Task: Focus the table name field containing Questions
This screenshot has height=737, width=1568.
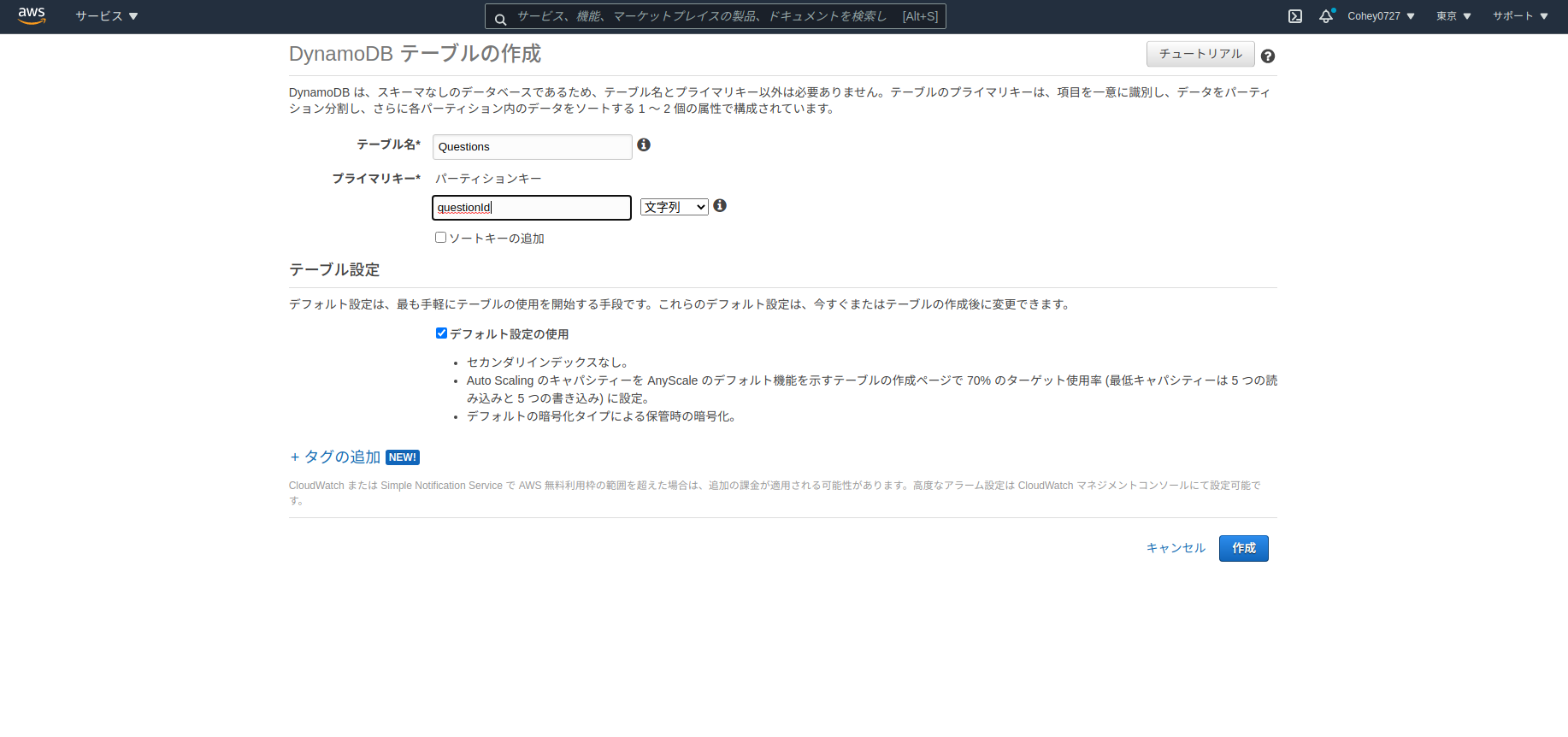Action: click(x=532, y=147)
